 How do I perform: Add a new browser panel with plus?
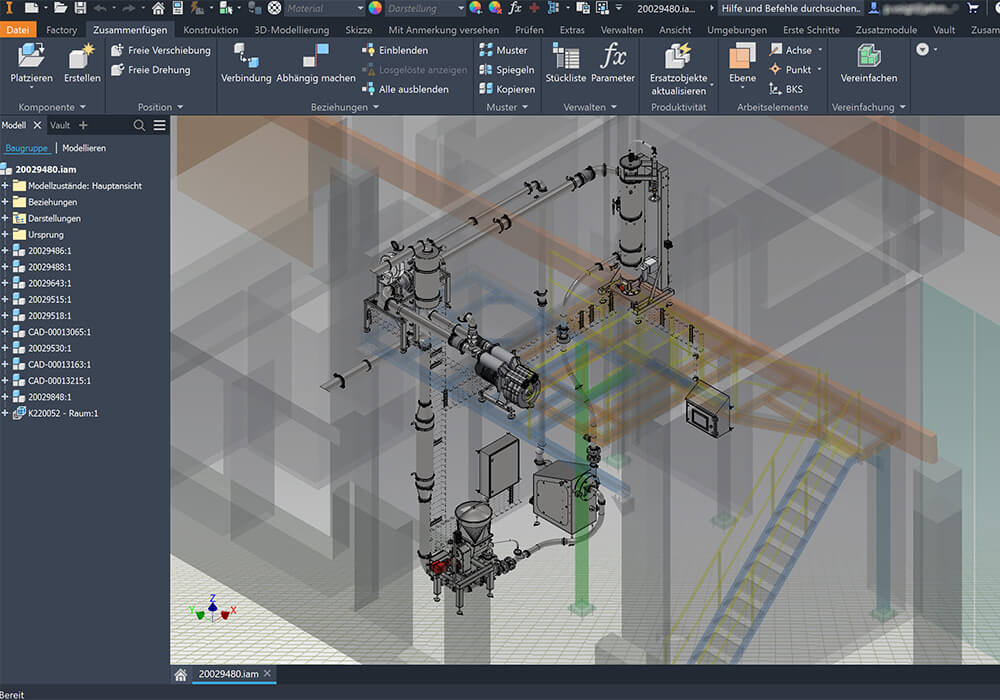click(x=83, y=126)
